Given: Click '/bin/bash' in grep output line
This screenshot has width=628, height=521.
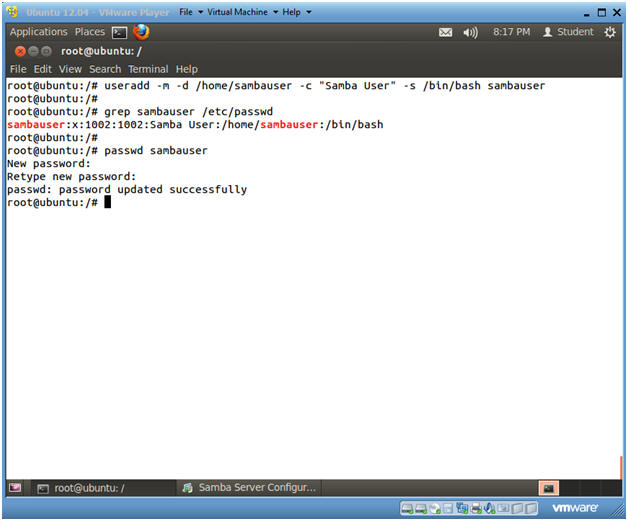Looking at the screenshot, I should tap(354, 125).
